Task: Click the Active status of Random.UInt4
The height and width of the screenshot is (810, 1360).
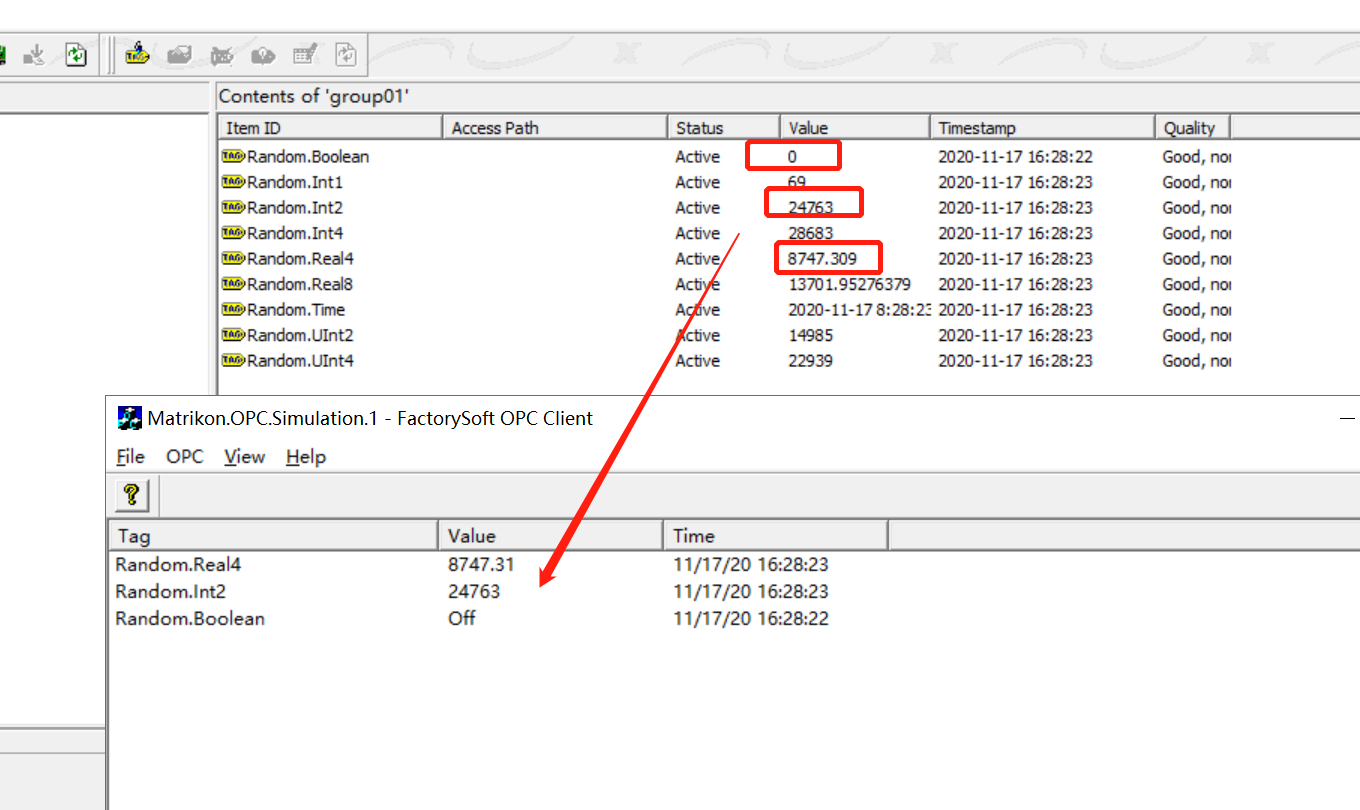Action: [697, 360]
